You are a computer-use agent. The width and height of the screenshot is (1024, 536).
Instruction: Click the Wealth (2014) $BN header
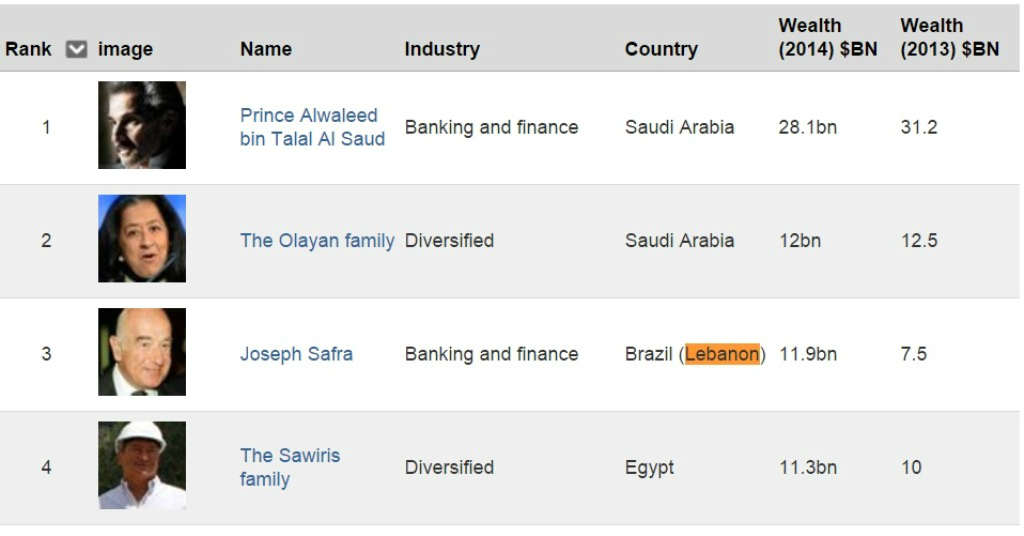tap(827, 37)
